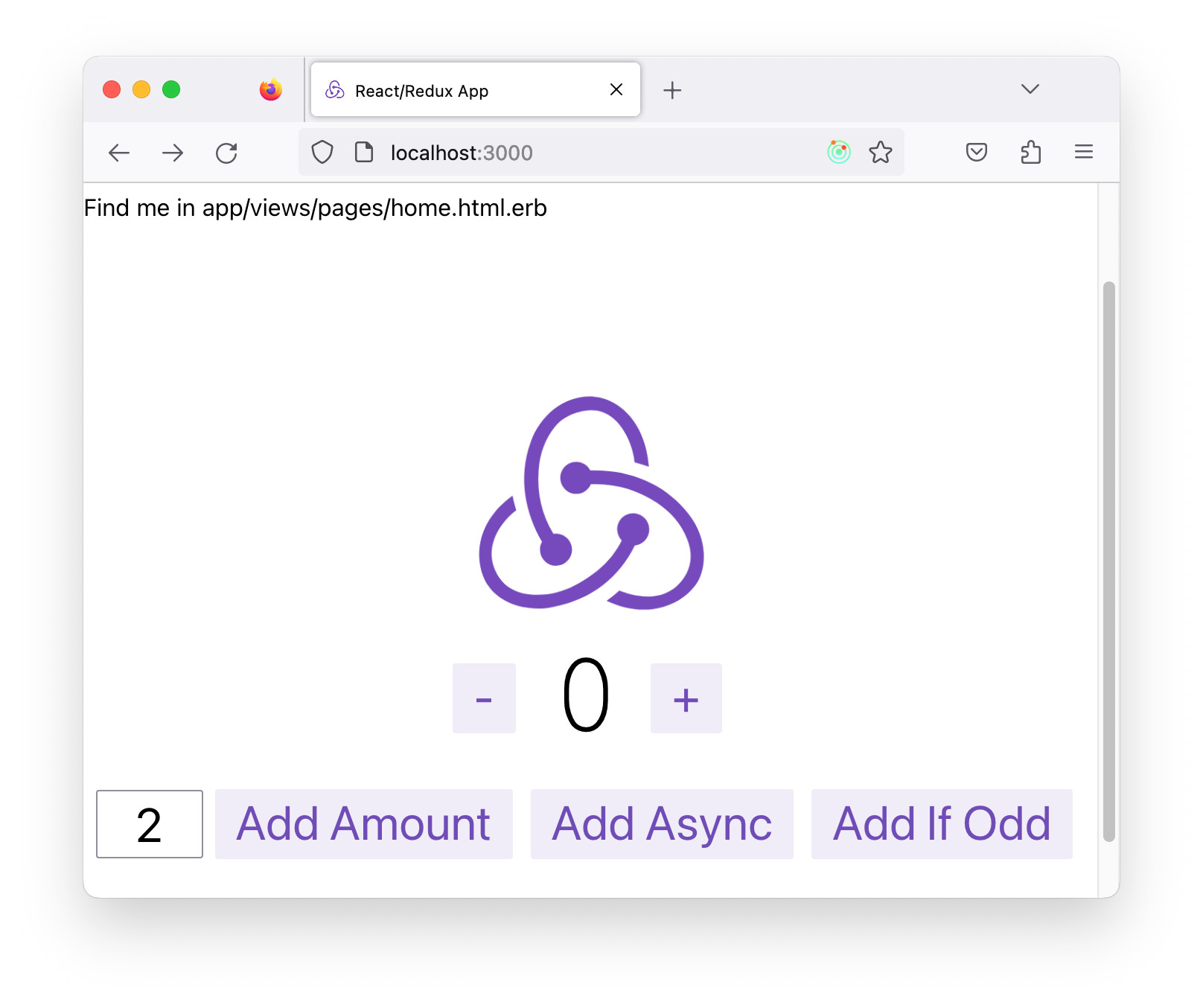Close the React/Redux App tab
The width and height of the screenshot is (1203, 1008).
(x=616, y=90)
